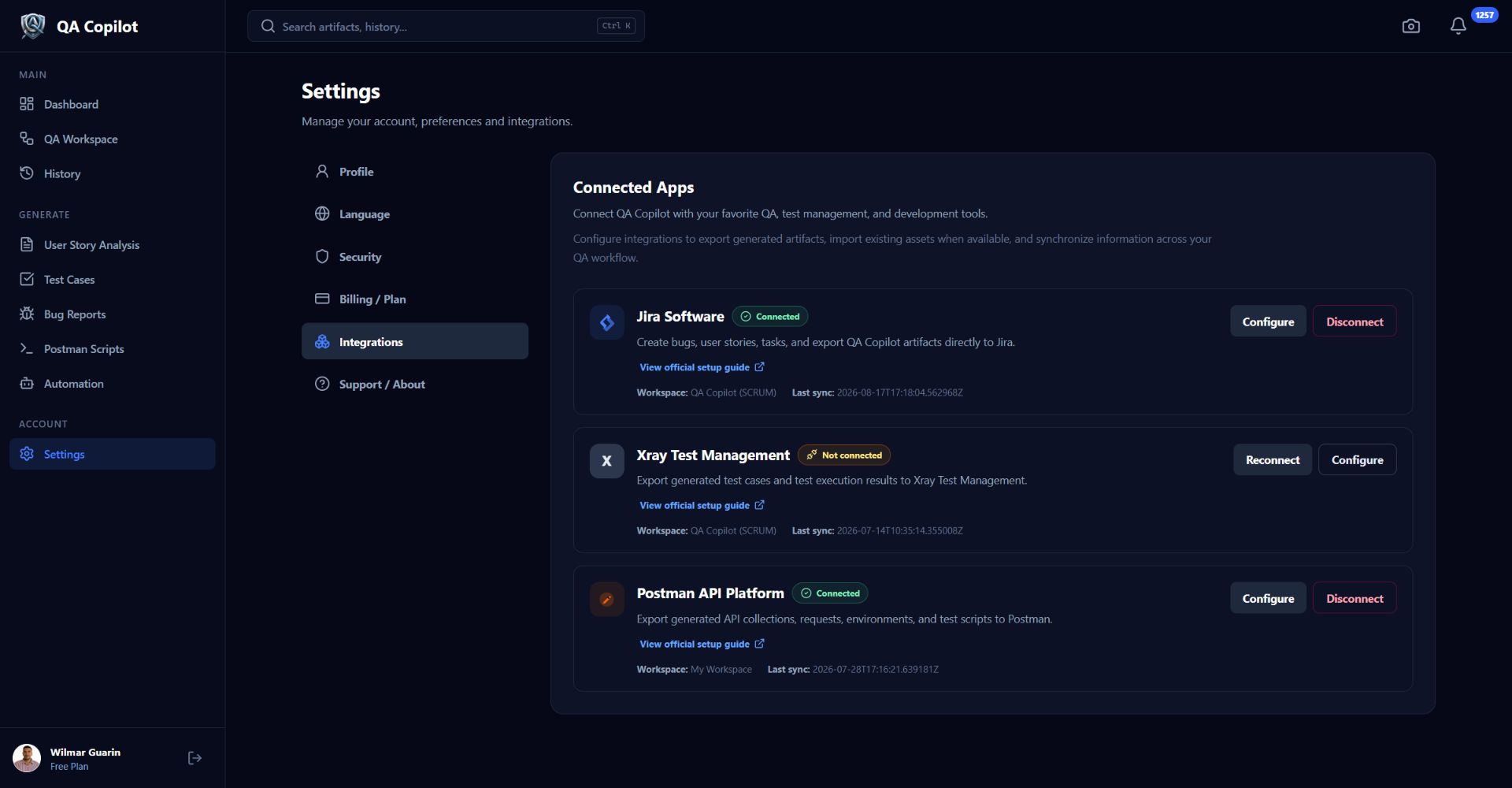
Task: Click the Security shield icon
Action: click(x=322, y=256)
